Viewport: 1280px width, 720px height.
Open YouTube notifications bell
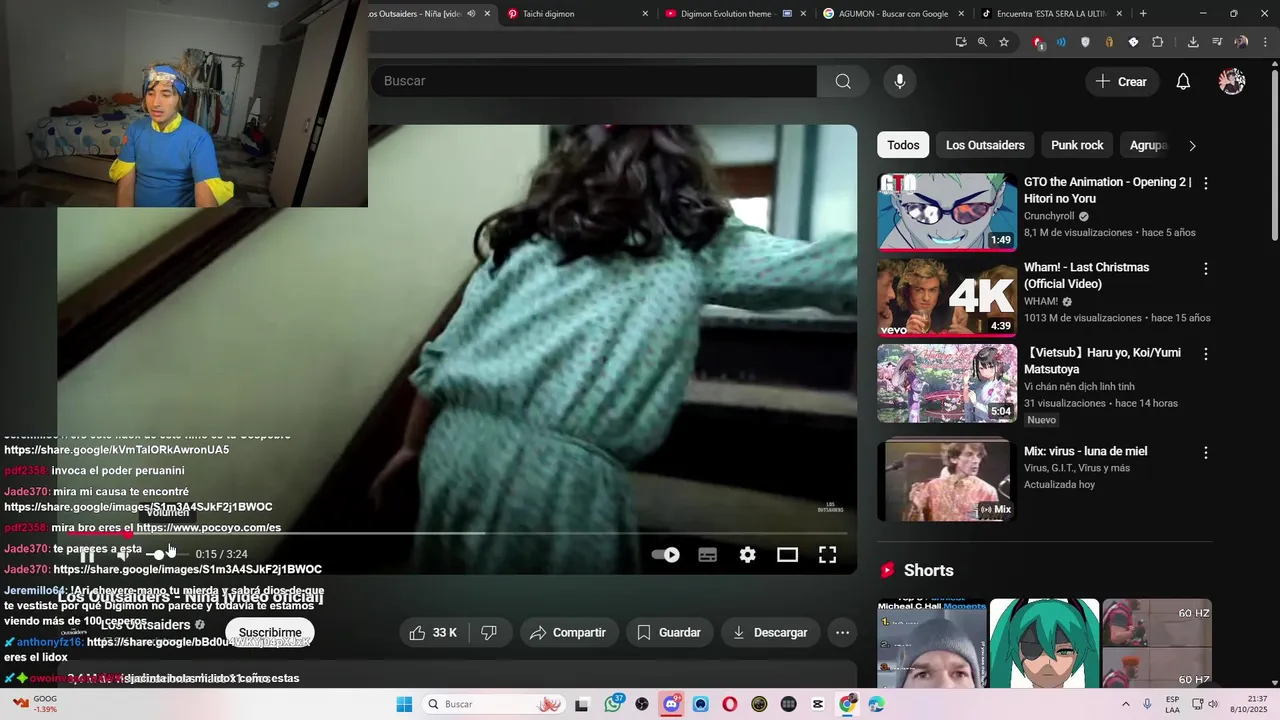tap(1183, 82)
